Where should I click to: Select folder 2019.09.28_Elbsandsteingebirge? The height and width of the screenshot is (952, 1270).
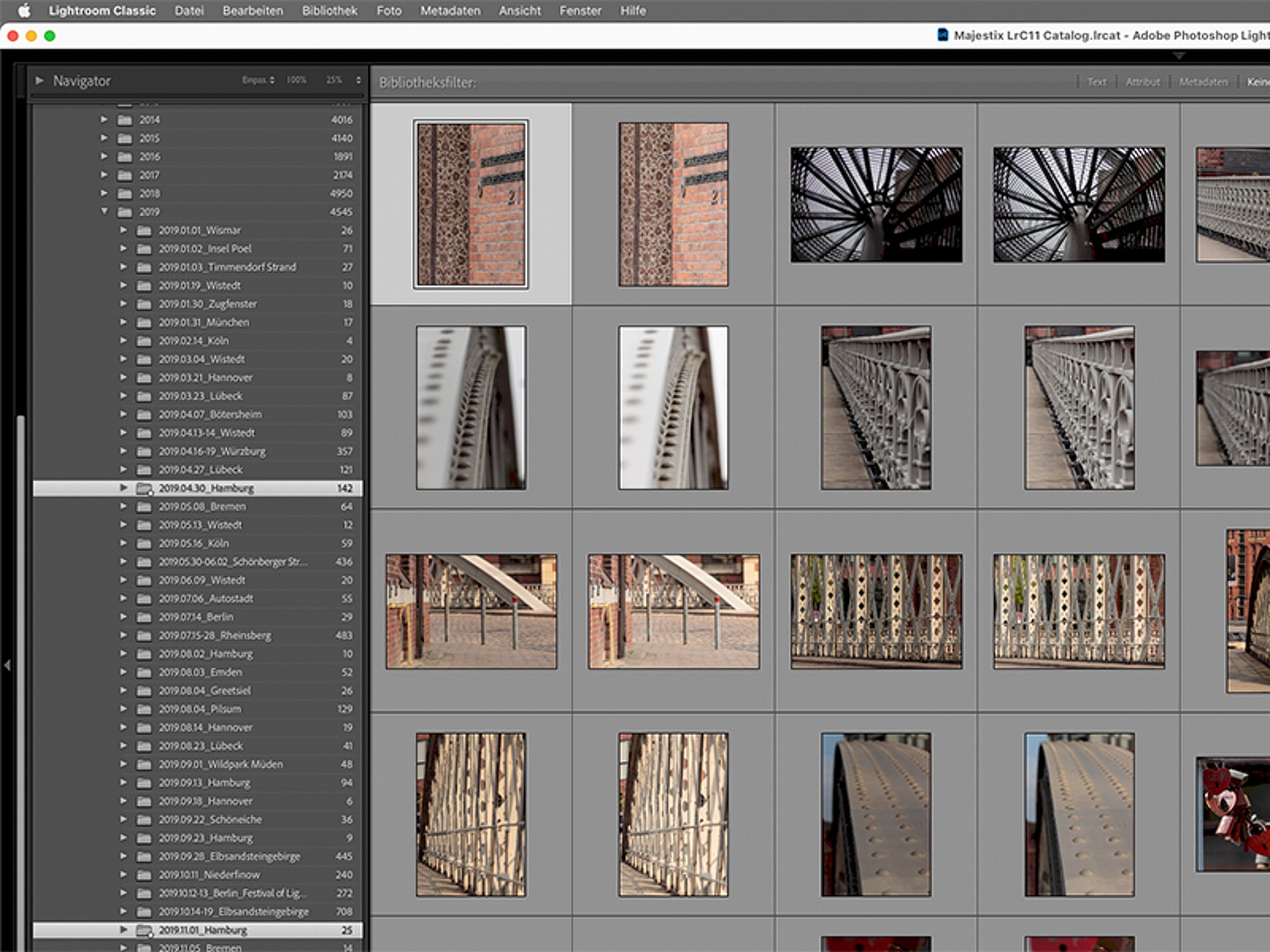click(x=197, y=856)
